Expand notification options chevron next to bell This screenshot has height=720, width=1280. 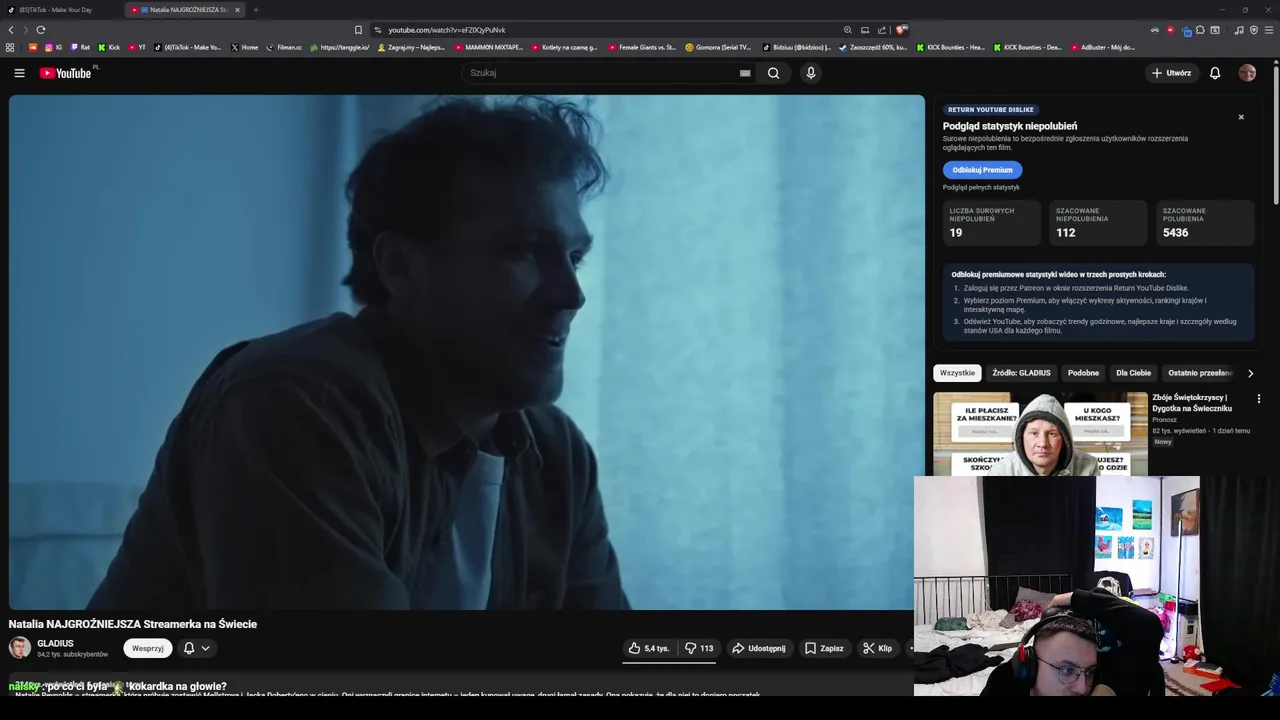pos(205,648)
